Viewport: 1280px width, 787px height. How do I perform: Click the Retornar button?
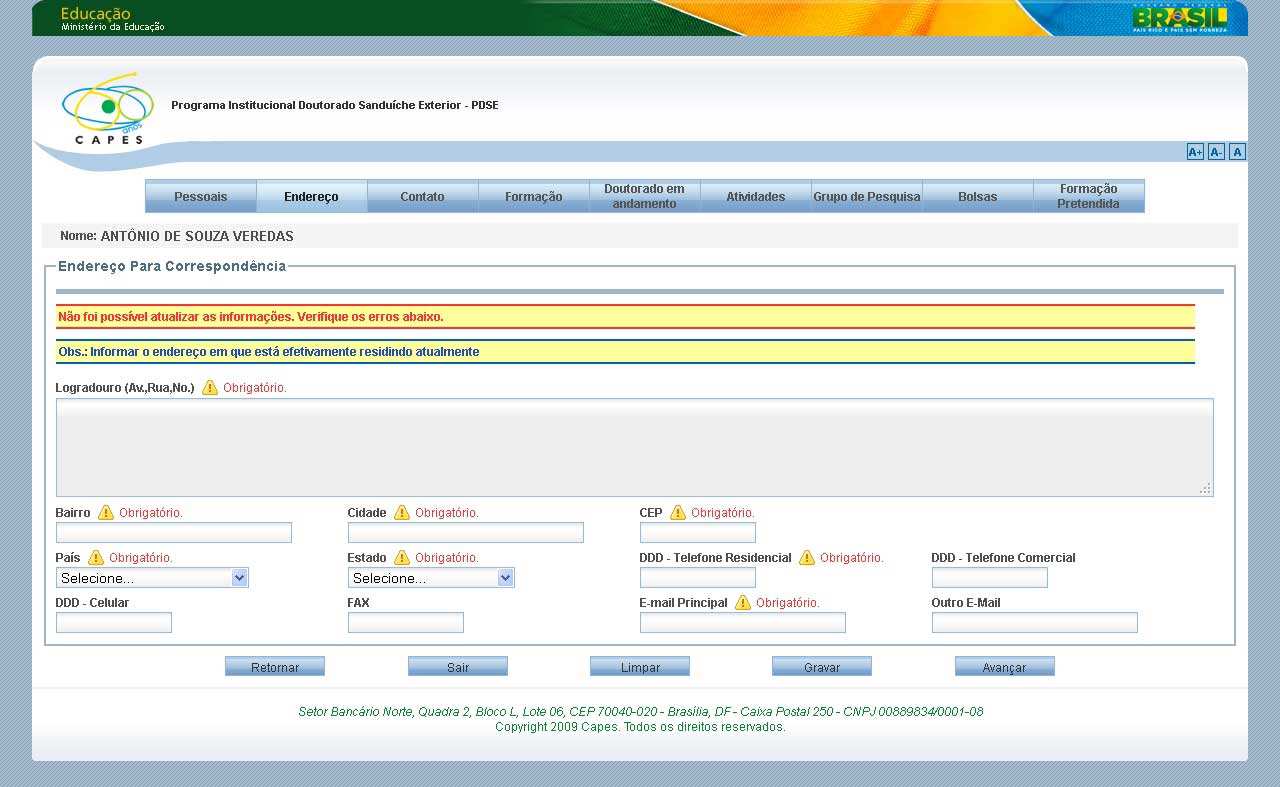[275, 667]
